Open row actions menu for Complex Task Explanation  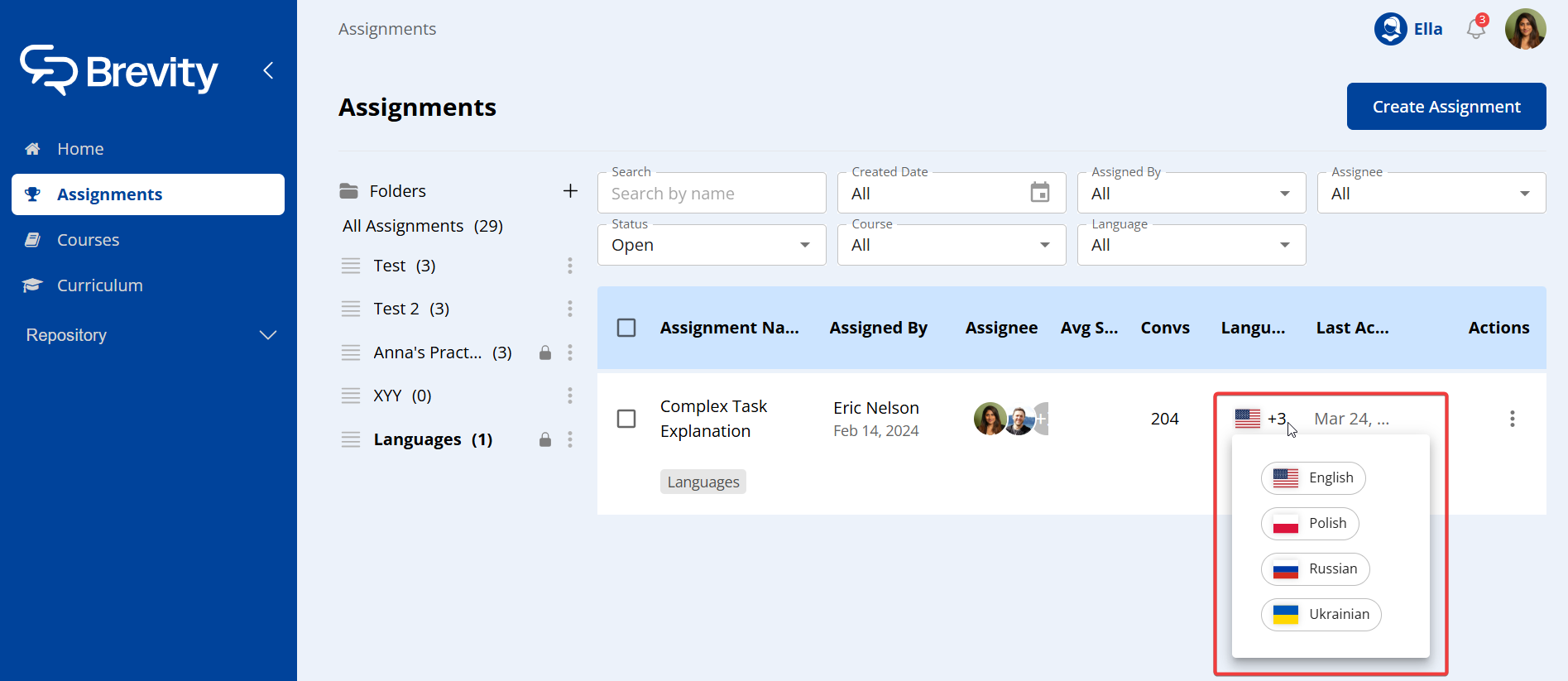pos(1512,419)
